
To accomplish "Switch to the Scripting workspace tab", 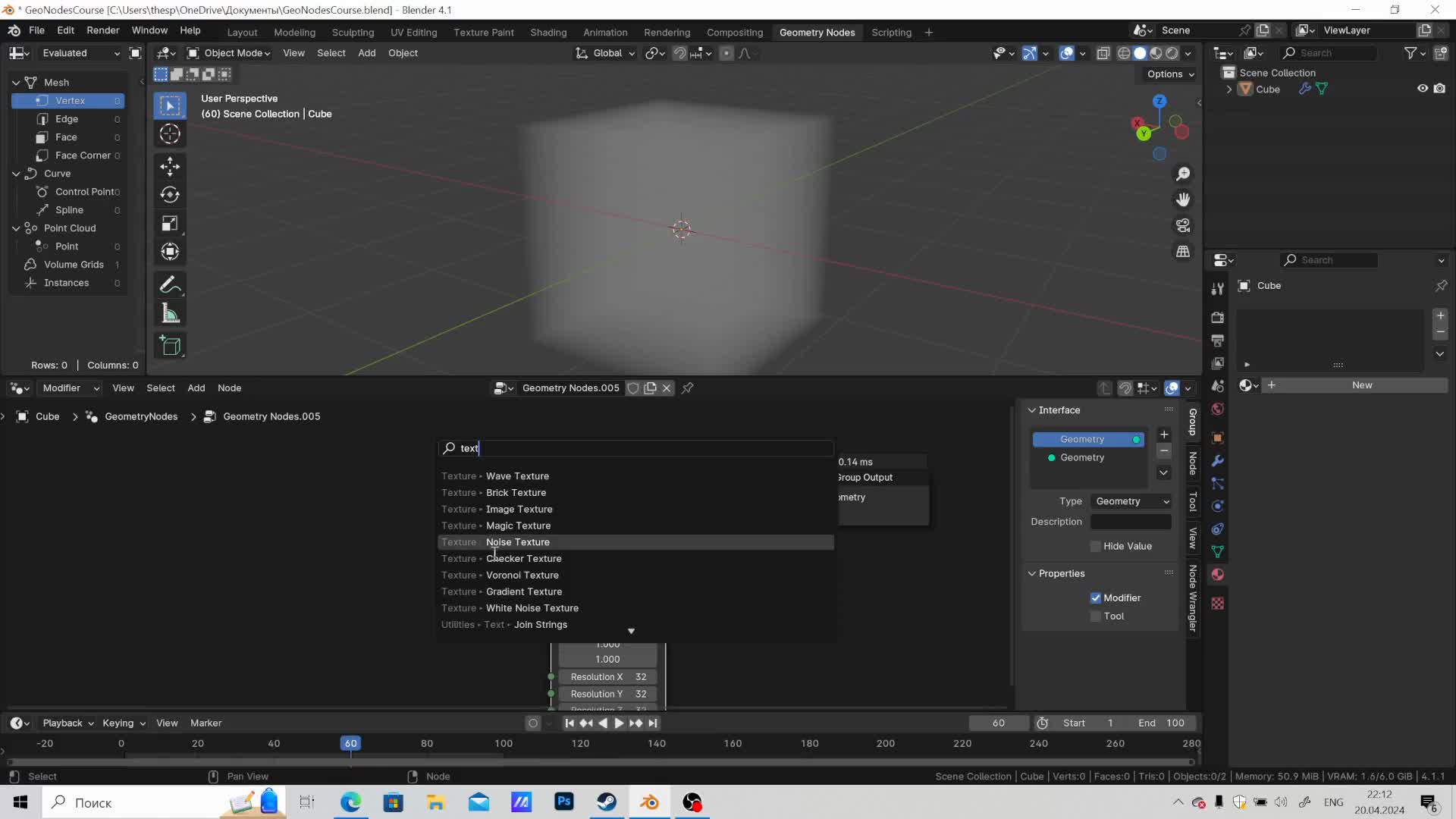I will pyautogui.click(x=891, y=33).
